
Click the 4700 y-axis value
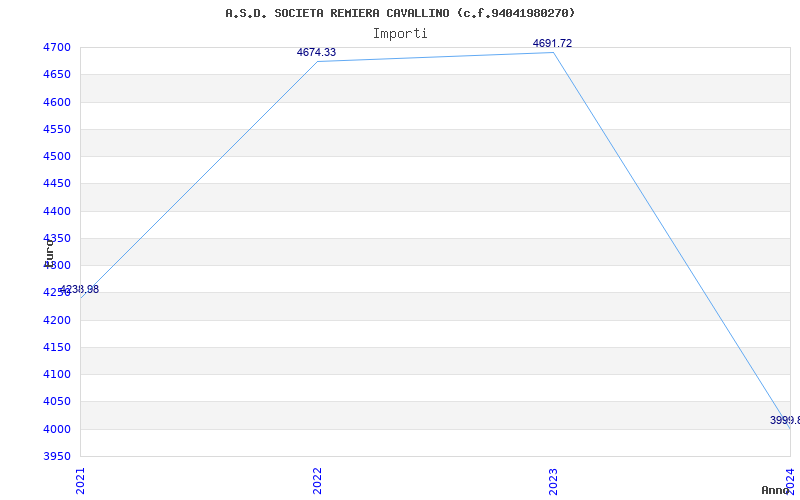[x=57, y=47]
